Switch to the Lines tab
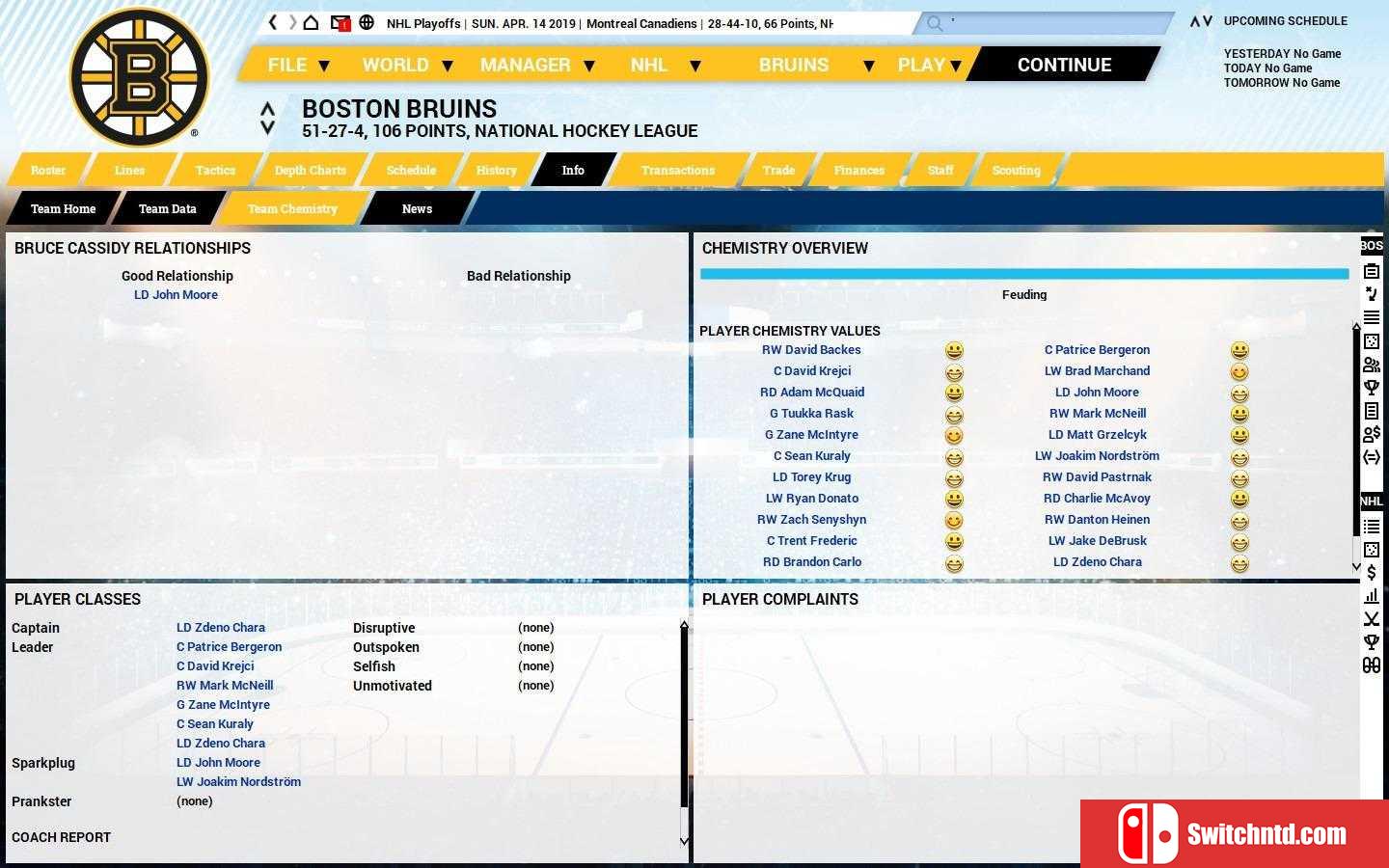Viewport: 1389px width, 868px height. point(129,170)
